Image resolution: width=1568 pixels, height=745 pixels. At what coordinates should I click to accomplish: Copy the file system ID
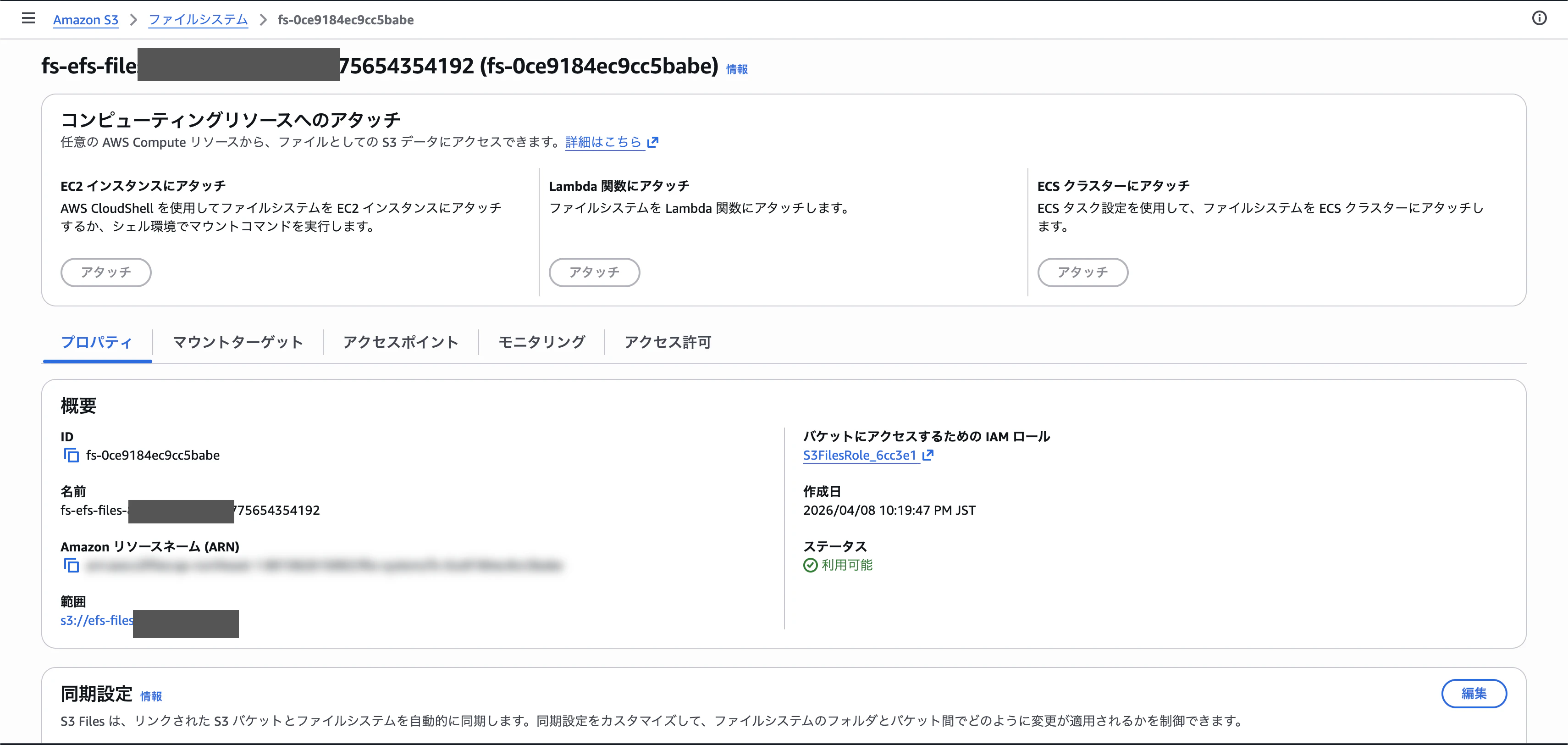(71, 455)
